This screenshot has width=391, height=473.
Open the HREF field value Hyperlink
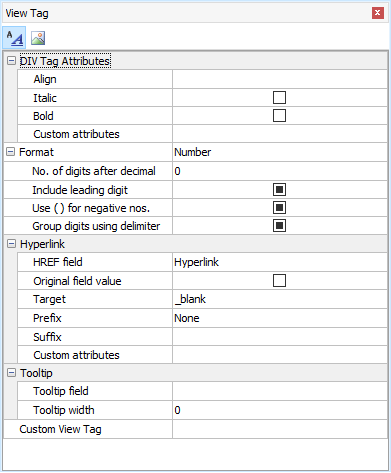coord(280,262)
